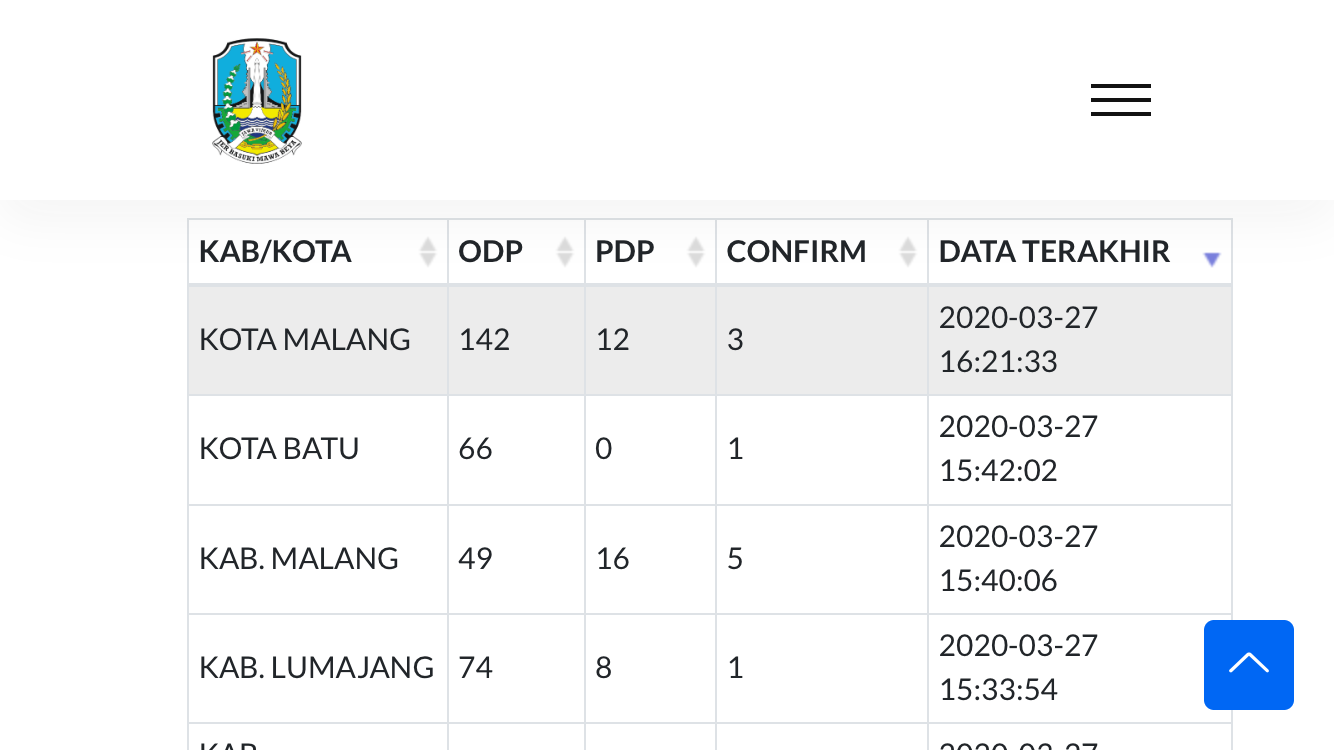Image resolution: width=1334 pixels, height=750 pixels.
Task: Select the KOTA BATU row name
Action: click(x=279, y=449)
